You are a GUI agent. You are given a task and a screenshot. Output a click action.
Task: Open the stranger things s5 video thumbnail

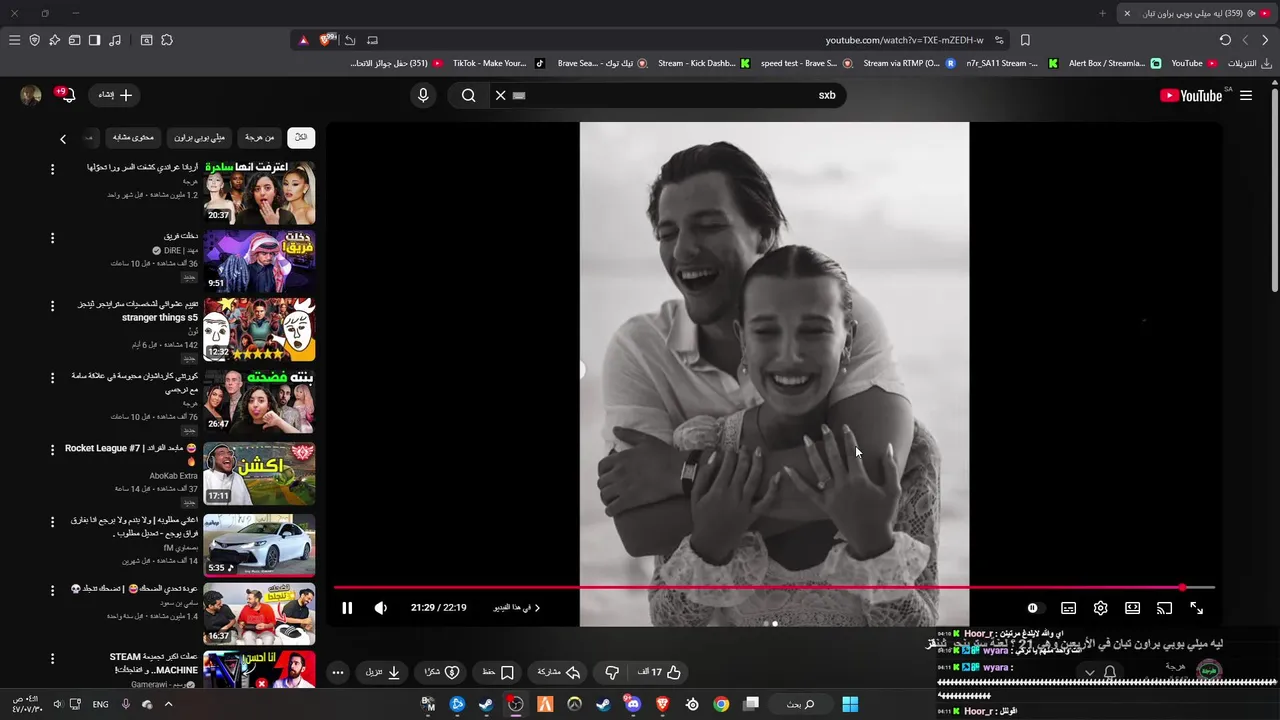[259, 329]
